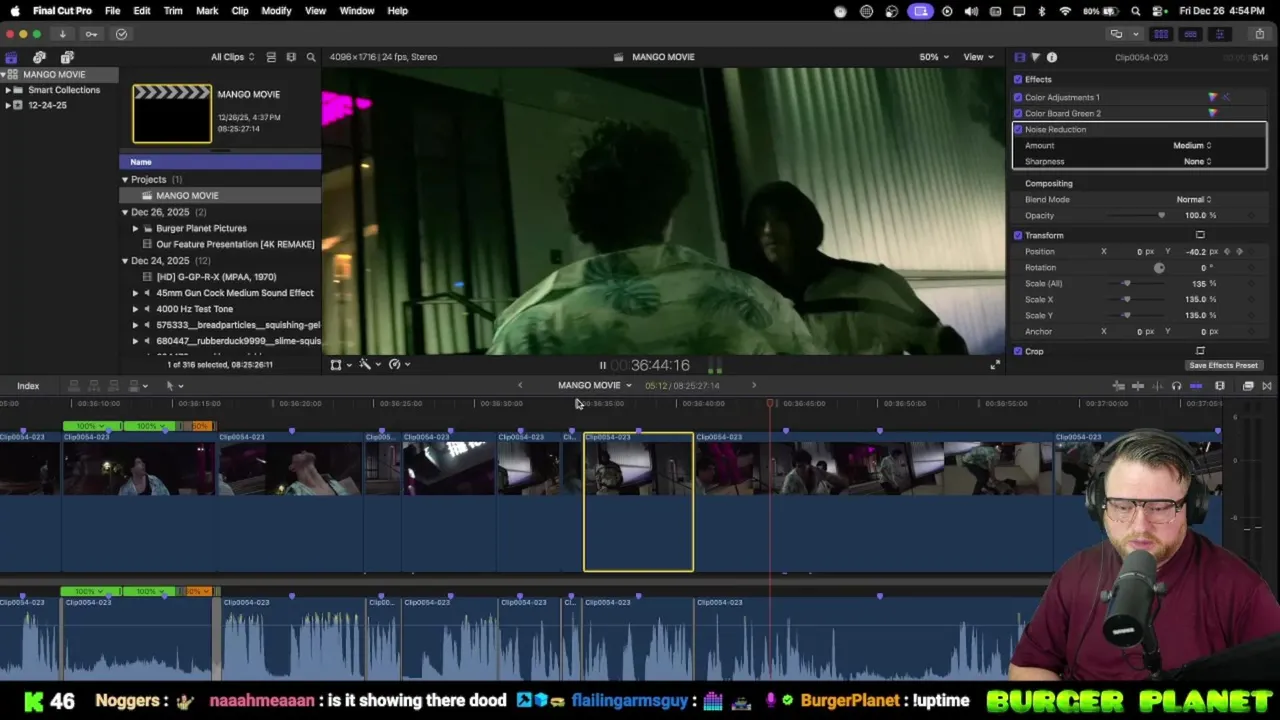Open Sharpness None dropdown

[1197, 161]
